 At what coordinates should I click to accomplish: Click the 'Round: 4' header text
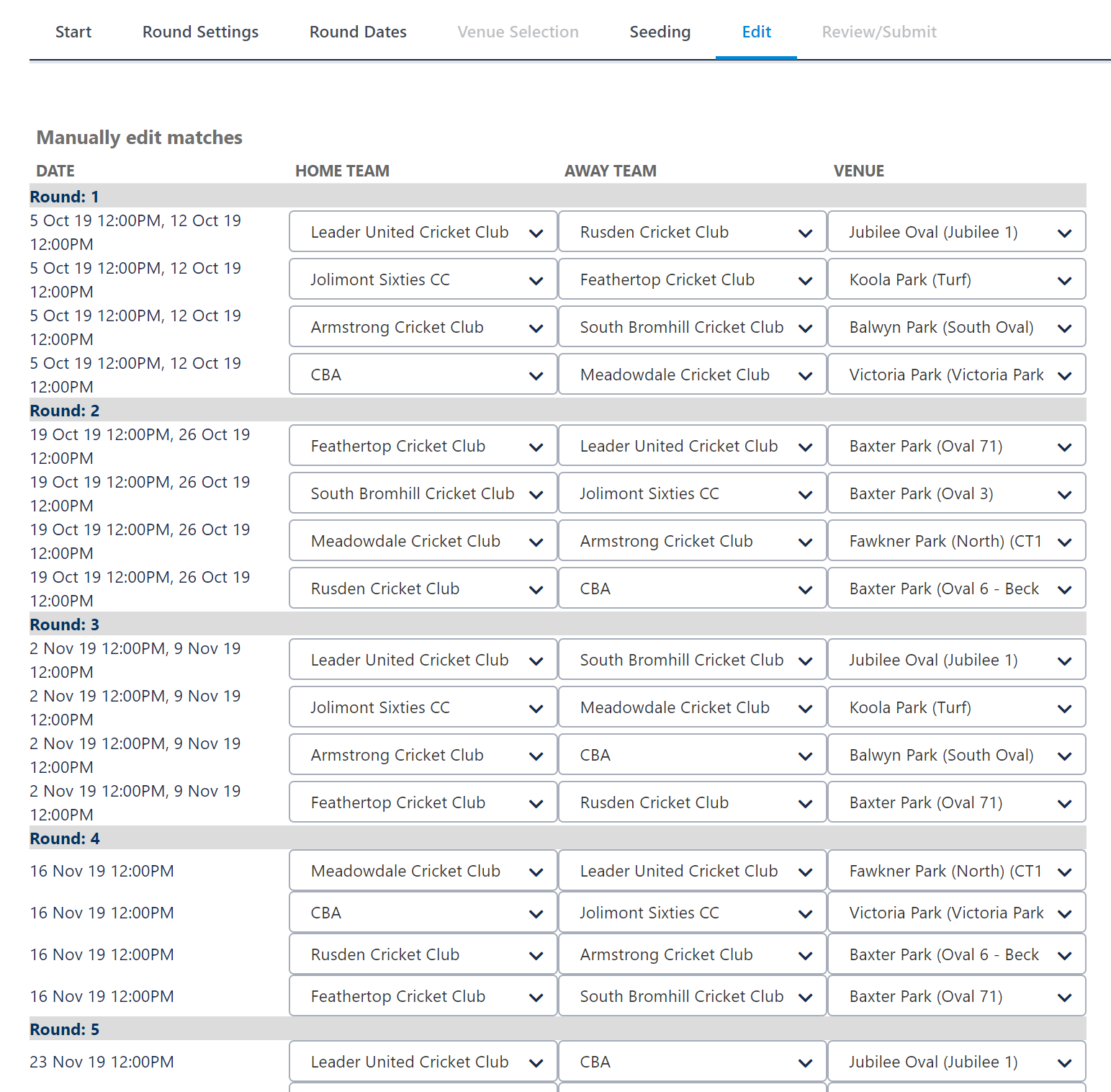point(65,838)
